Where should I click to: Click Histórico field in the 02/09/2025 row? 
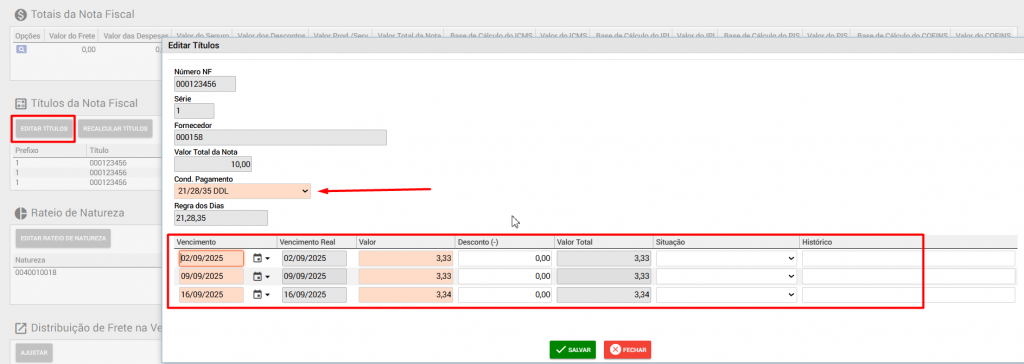tap(908, 259)
